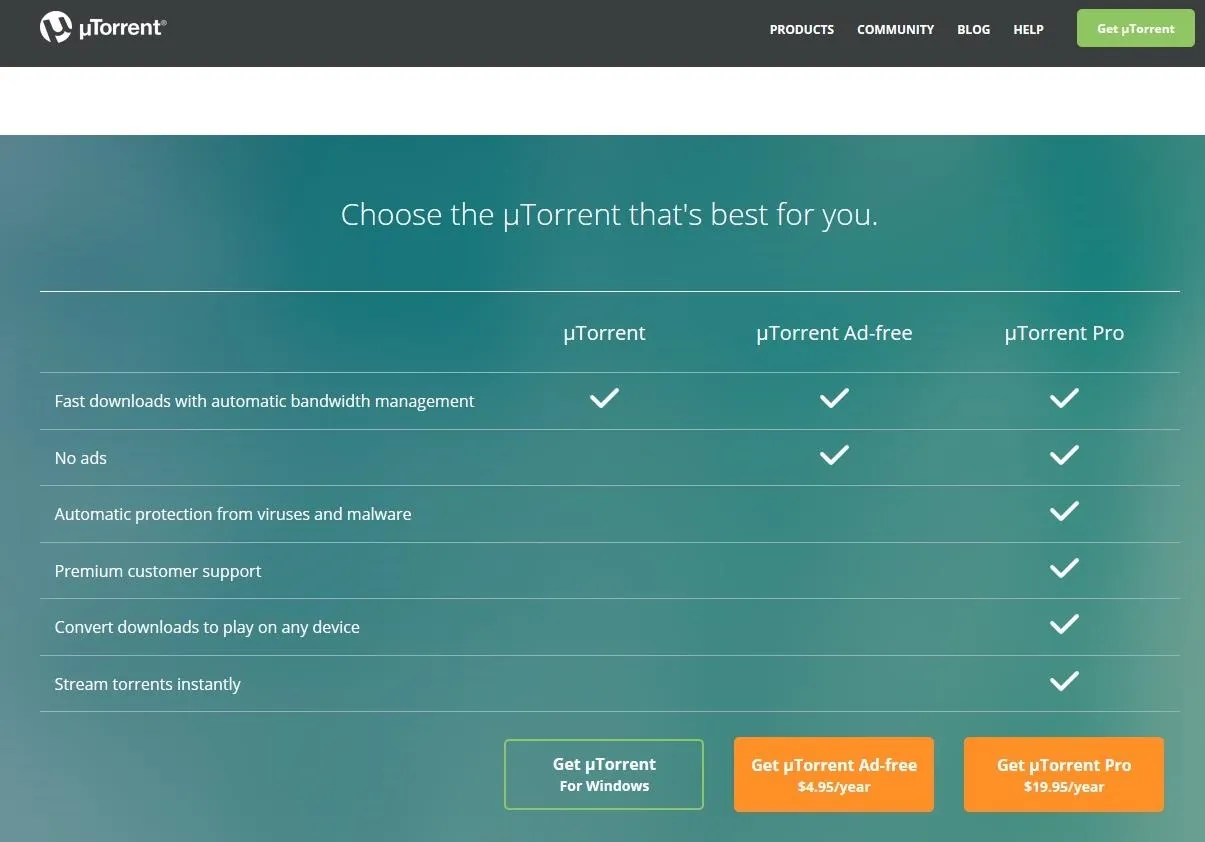Click Fast downloads checkmark under Pro column
The height and width of the screenshot is (842, 1205).
tap(1064, 398)
